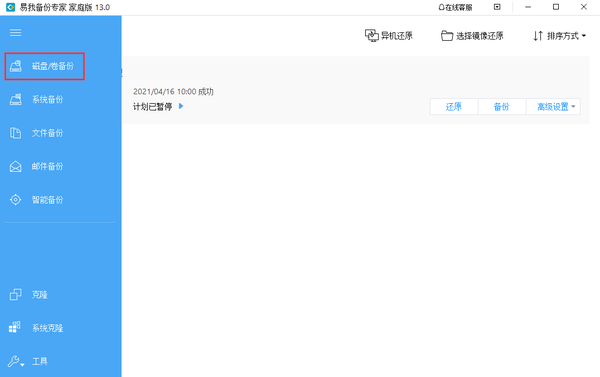Select the 磁盘/卷备份 disk backup icon
Image resolution: width=600 pixels, height=377 pixels.
click(x=16, y=66)
